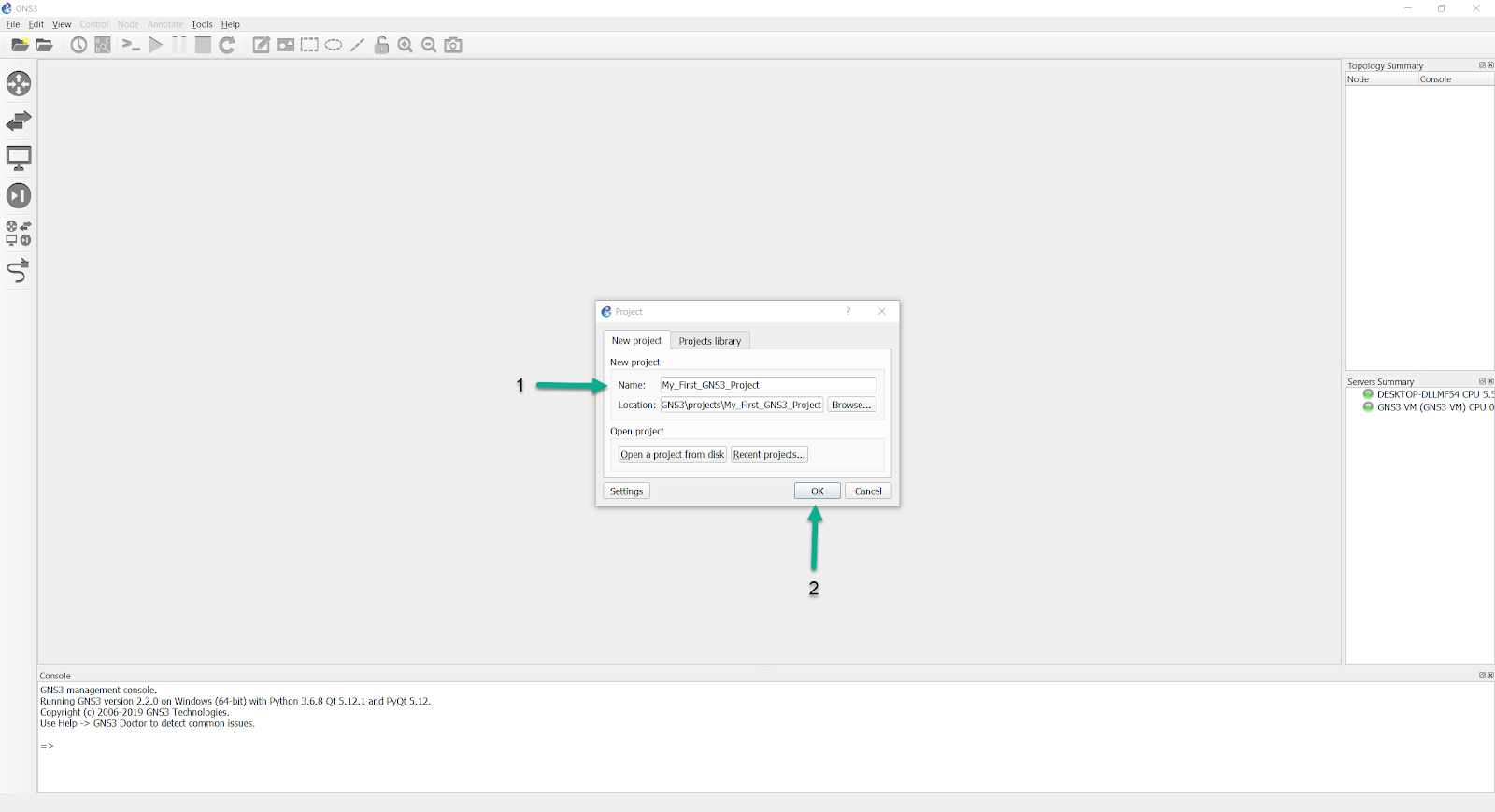The height and width of the screenshot is (812, 1495).
Task: Close the Project dialog with X
Action: [881, 312]
